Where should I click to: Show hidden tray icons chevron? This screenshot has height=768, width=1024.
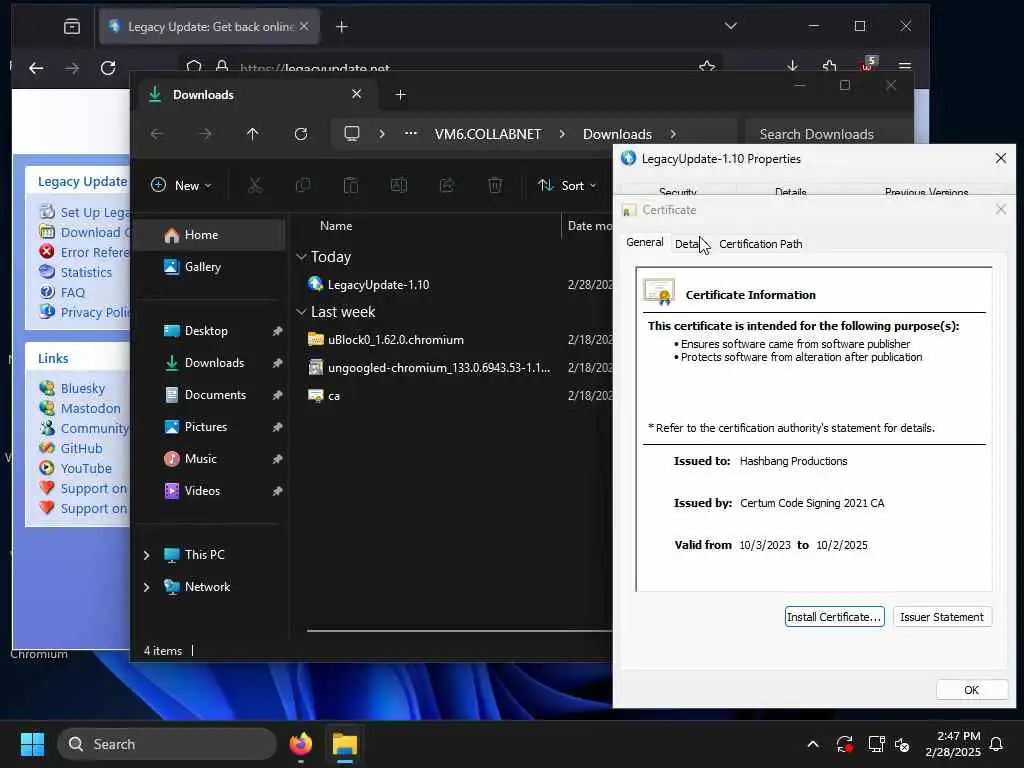pos(813,744)
